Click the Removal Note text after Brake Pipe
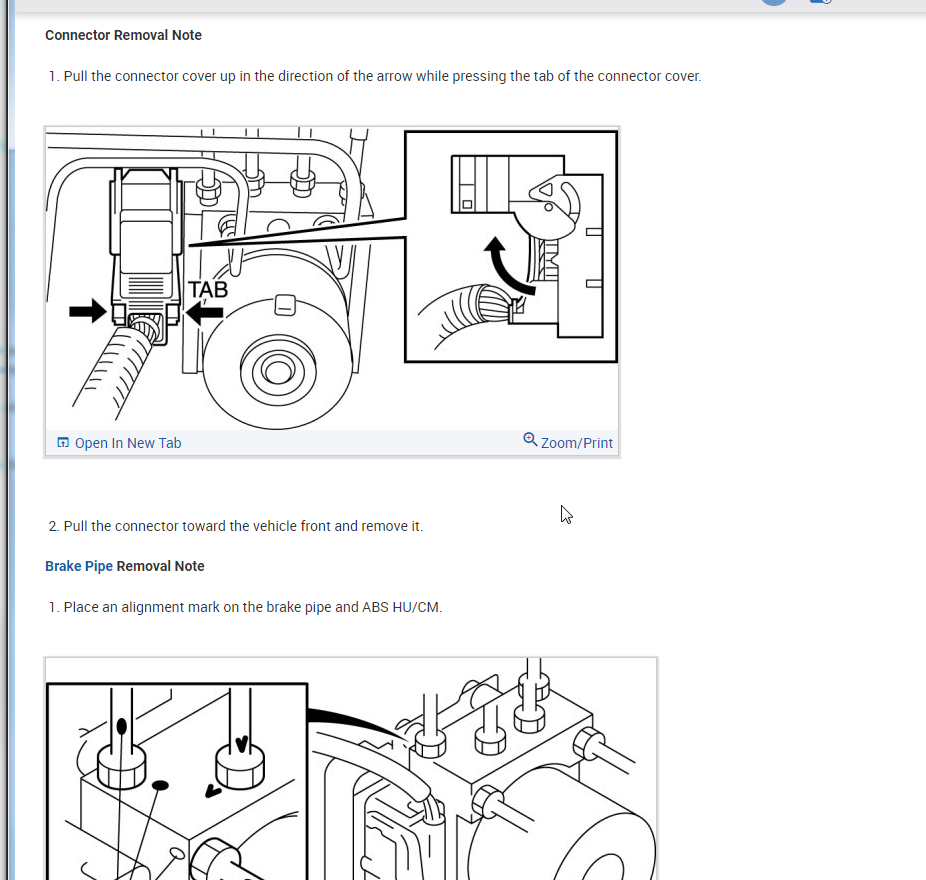 (x=160, y=566)
